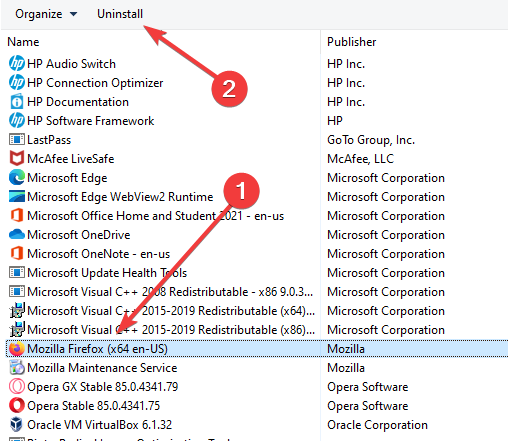Screen dimensions: 508x441
Task: Select the Microsoft Edge program name
Action: 67,178
